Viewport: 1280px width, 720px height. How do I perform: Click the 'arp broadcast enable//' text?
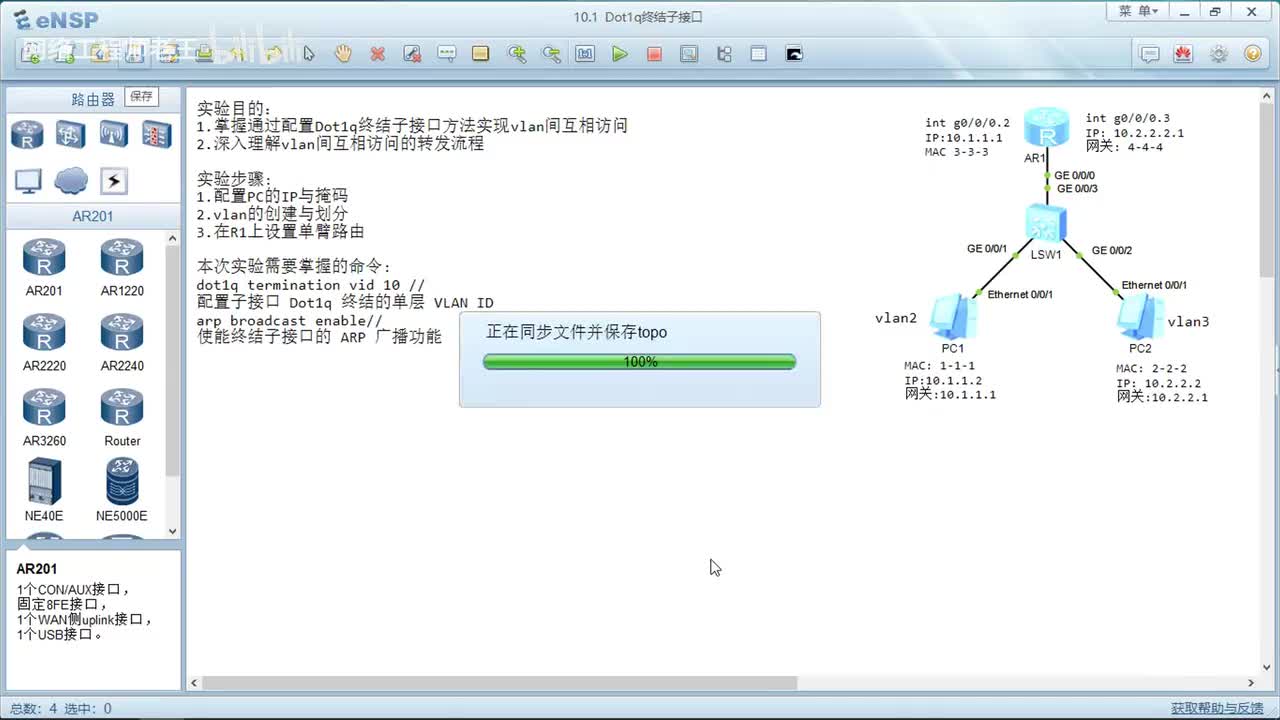pyautogui.click(x=290, y=320)
